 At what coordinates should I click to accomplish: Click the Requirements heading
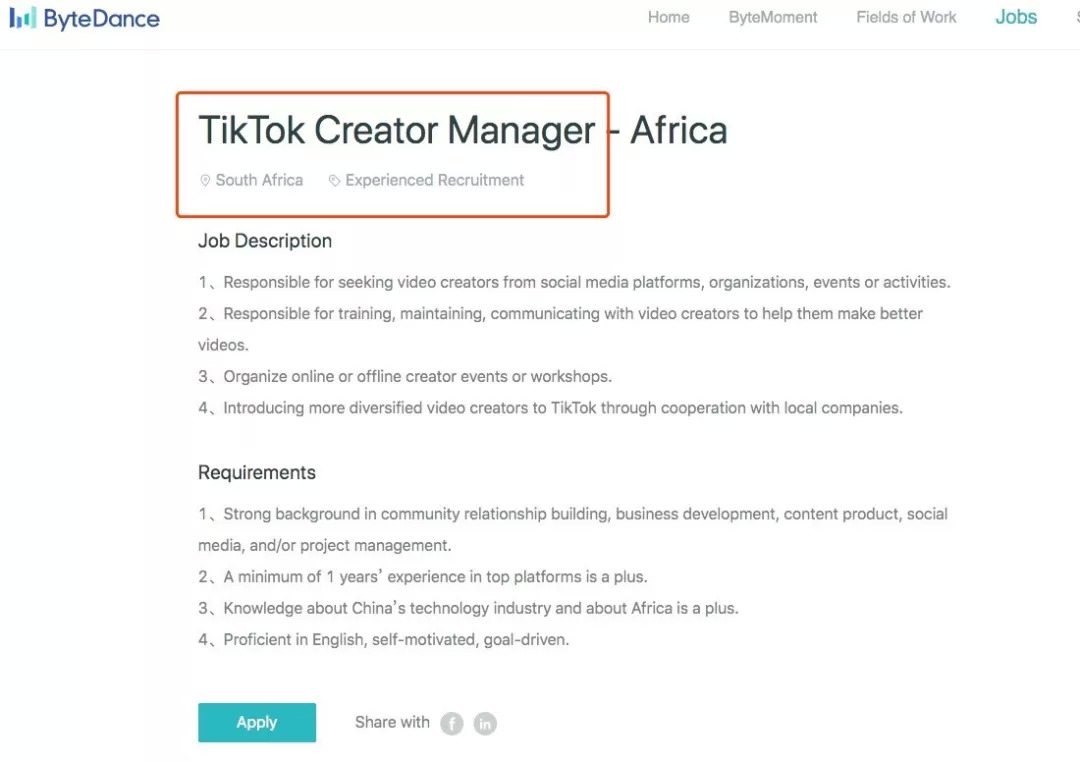click(x=257, y=473)
